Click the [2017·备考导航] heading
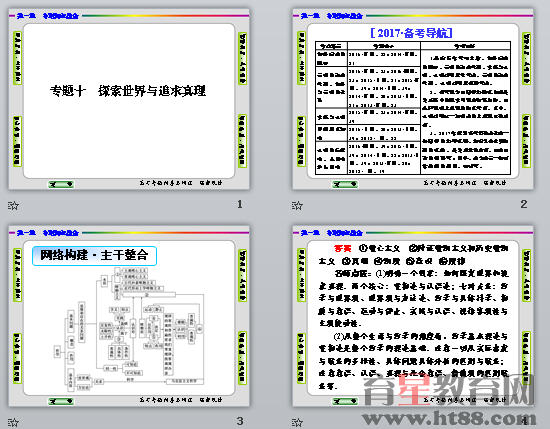Viewport: 550px width, 429px height. click(x=411, y=33)
